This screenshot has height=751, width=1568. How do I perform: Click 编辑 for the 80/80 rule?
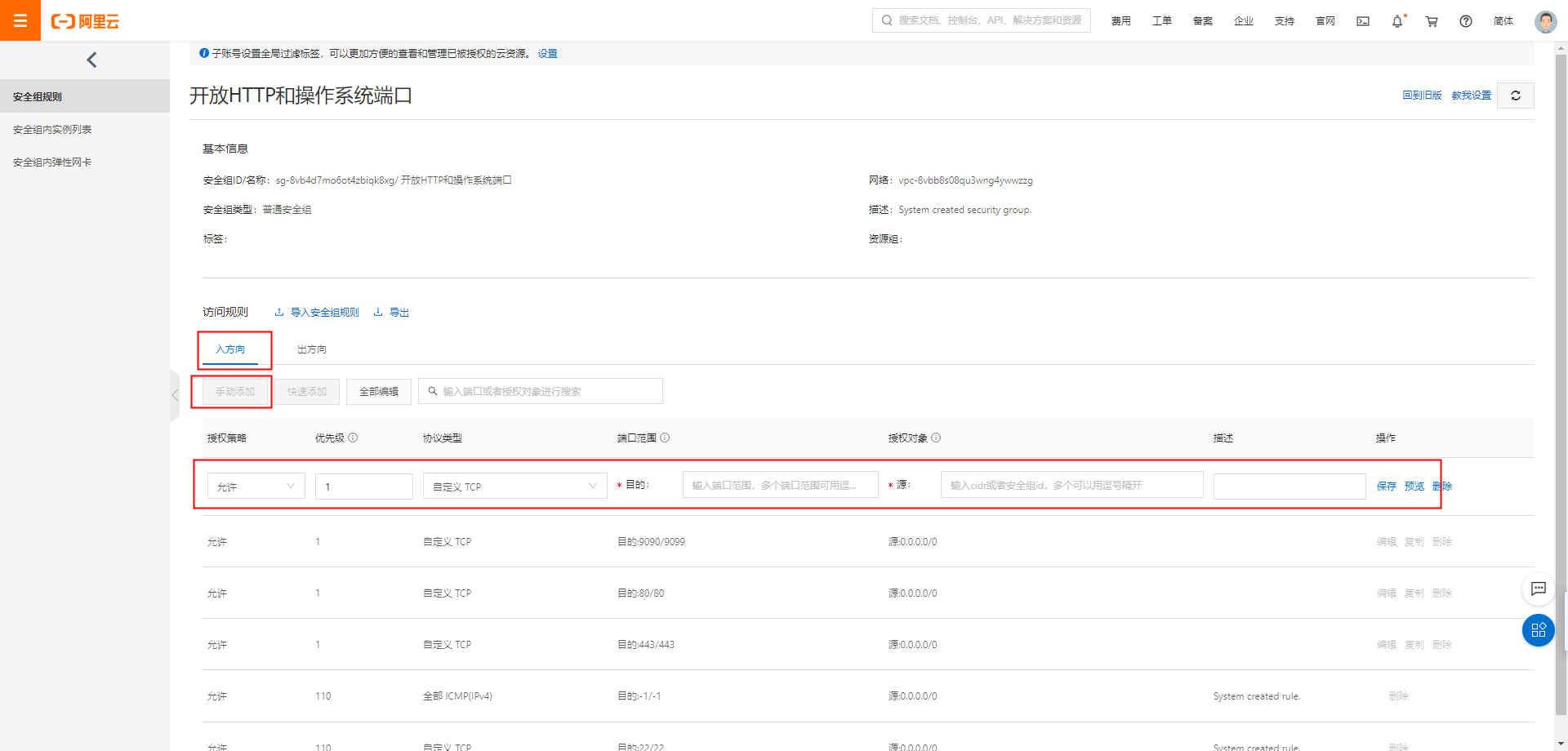click(1387, 593)
